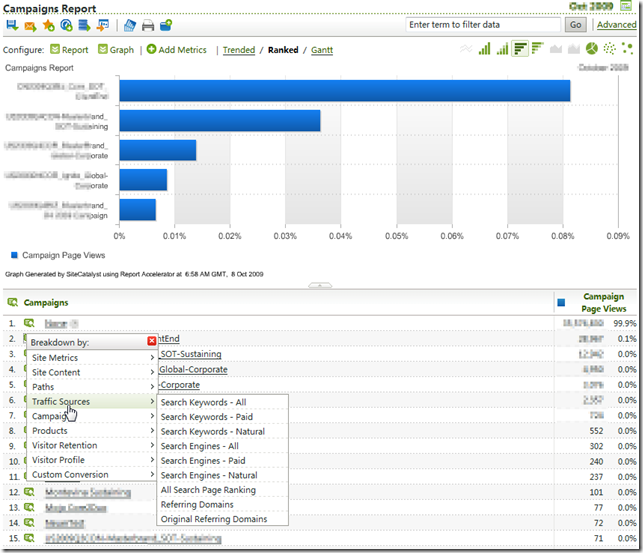Select the pie chart graph type
Screen dimensions: 643x553
pos(592,49)
